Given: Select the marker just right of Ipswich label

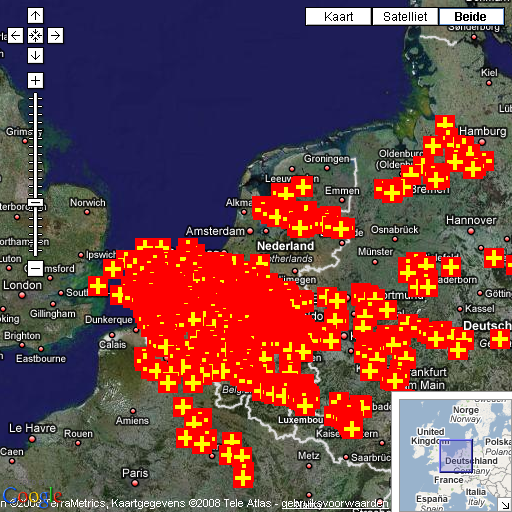Looking at the screenshot, I should [113, 269].
